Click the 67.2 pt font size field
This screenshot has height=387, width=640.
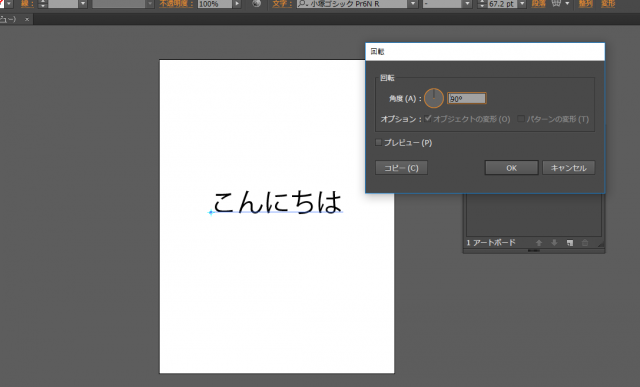coord(502,4)
